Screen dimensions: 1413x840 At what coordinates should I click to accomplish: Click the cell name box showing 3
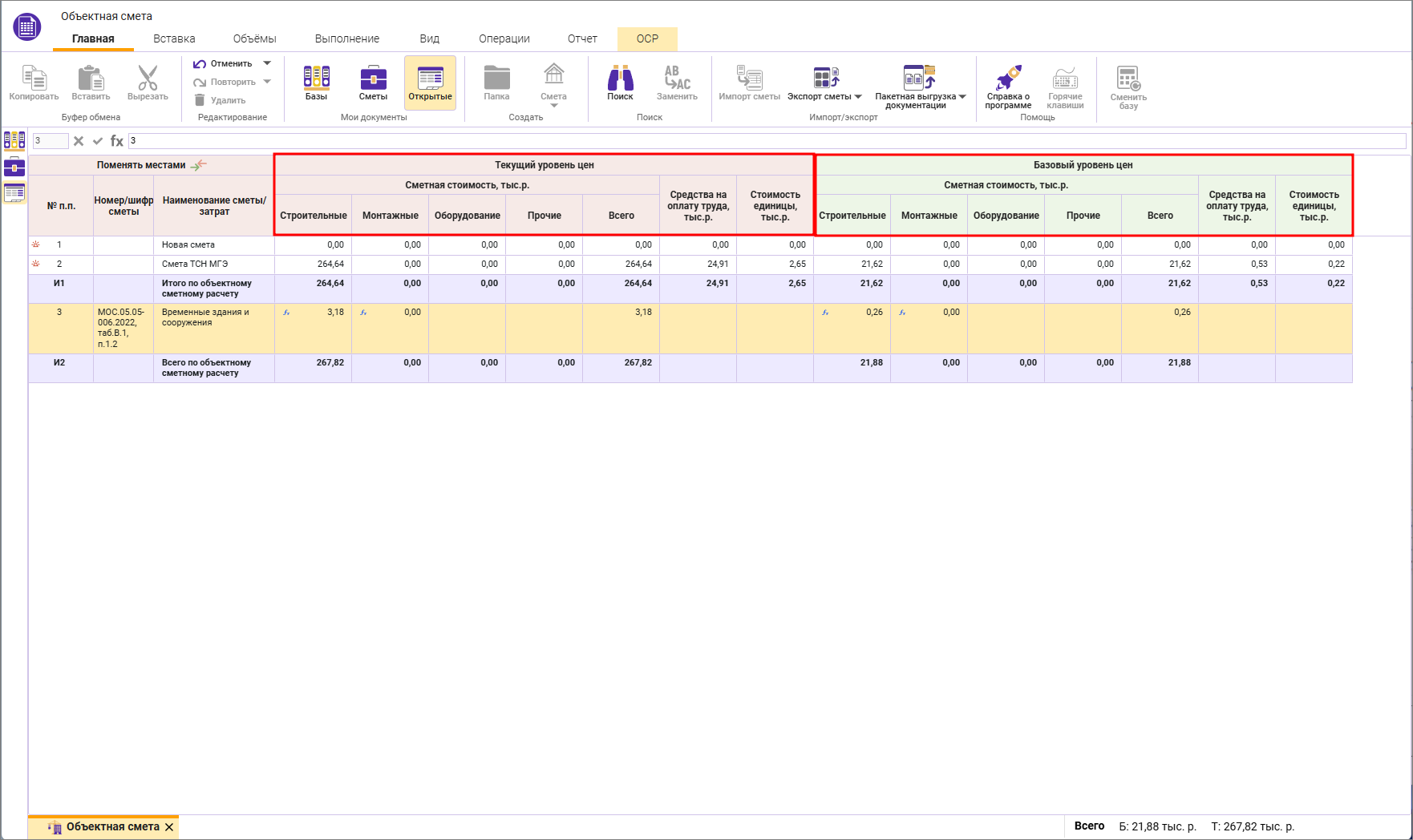click(x=50, y=141)
